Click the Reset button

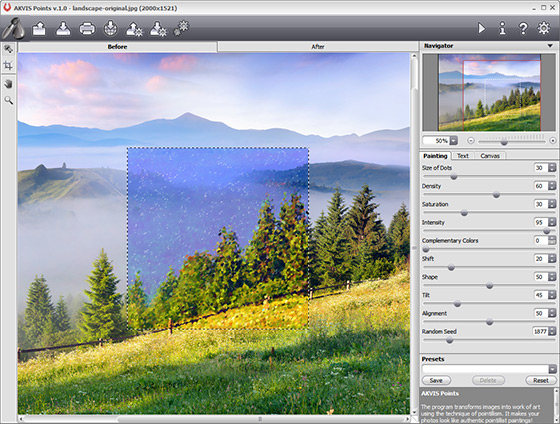point(540,380)
